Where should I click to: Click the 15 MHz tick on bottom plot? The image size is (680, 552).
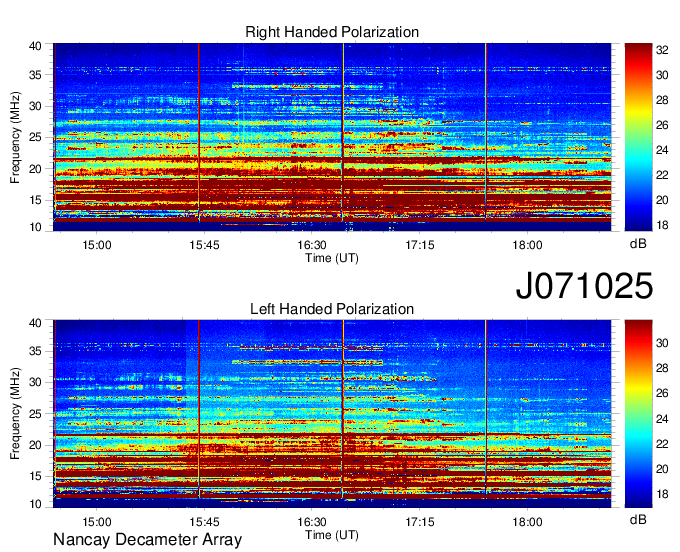(36, 477)
